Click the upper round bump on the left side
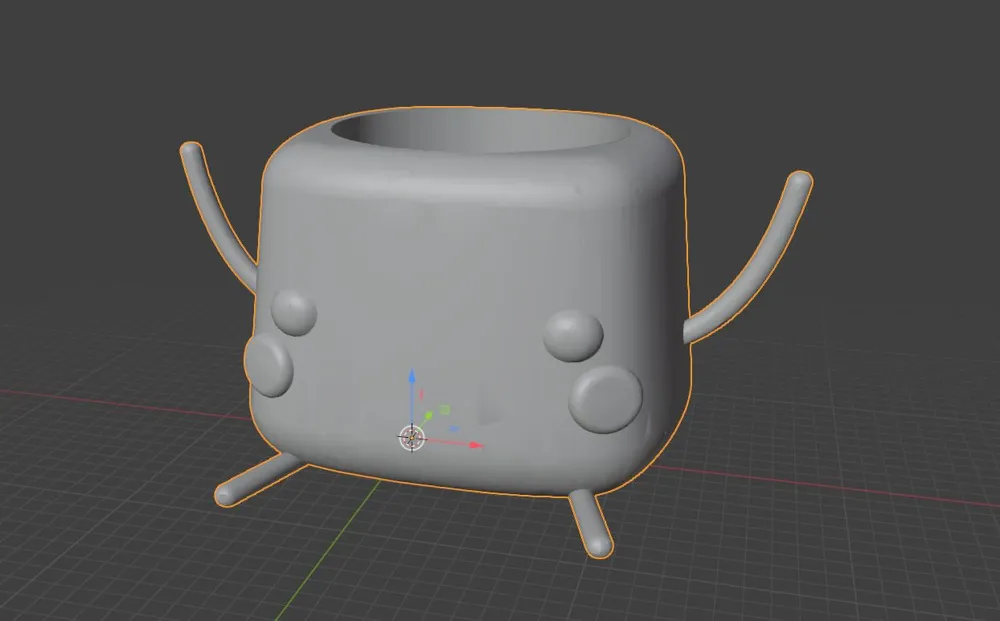Viewport: 1000px width, 621px height. (294, 312)
